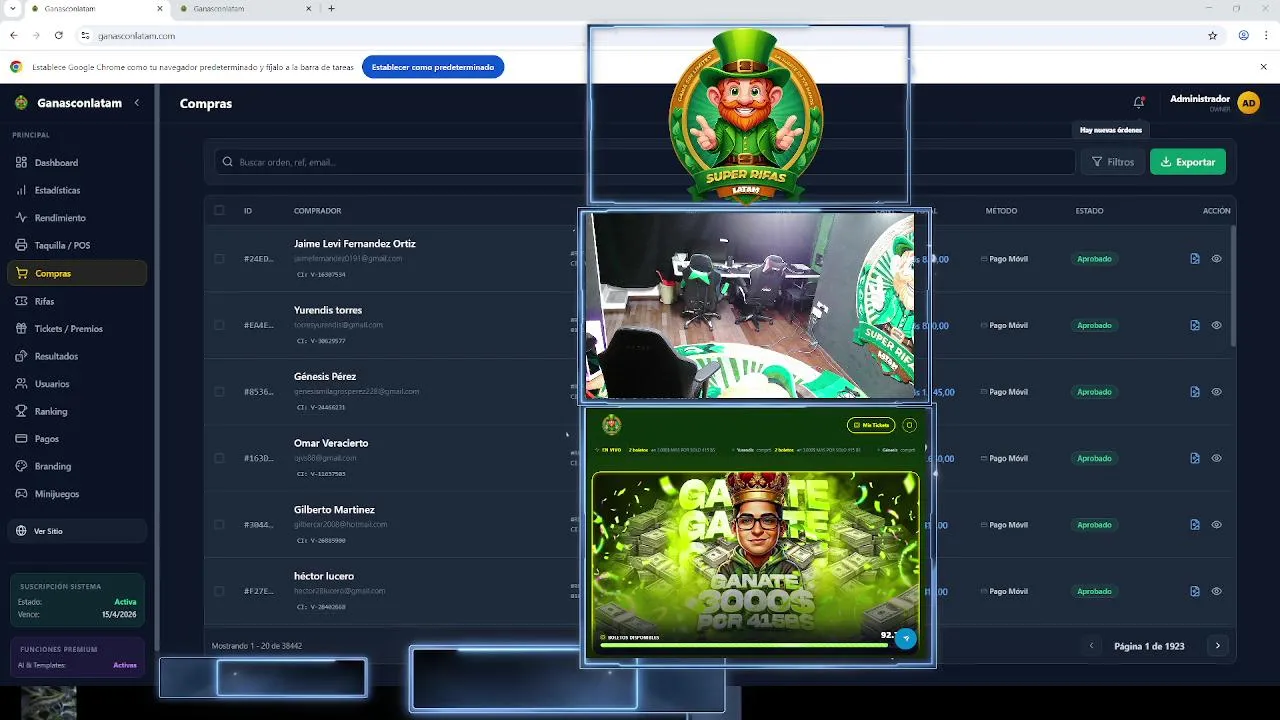Click Aprobado badge in Génesis Pérez row
This screenshot has width=1280, height=720.
(1094, 392)
